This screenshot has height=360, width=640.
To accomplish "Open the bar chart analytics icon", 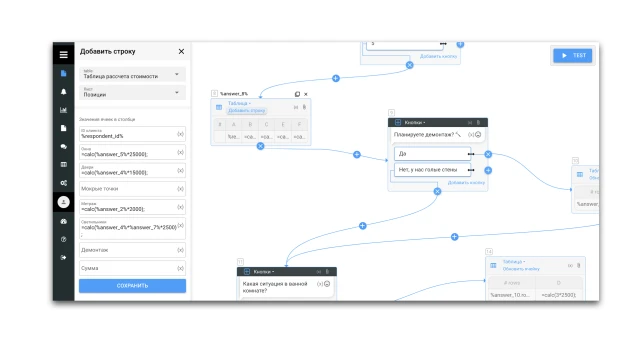I will coord(64,110).
